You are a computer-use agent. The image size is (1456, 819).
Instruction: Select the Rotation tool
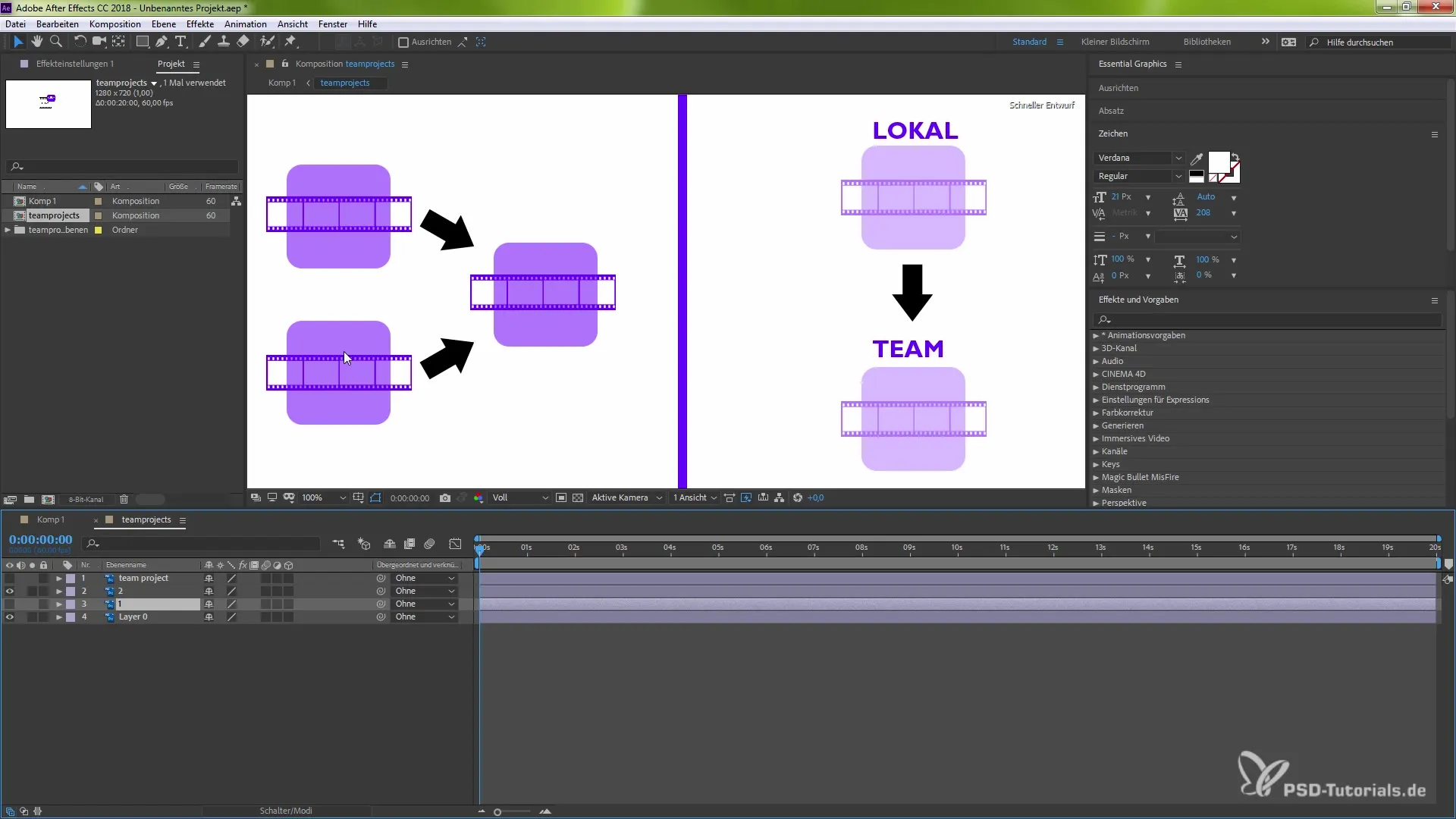pos(80,42)
